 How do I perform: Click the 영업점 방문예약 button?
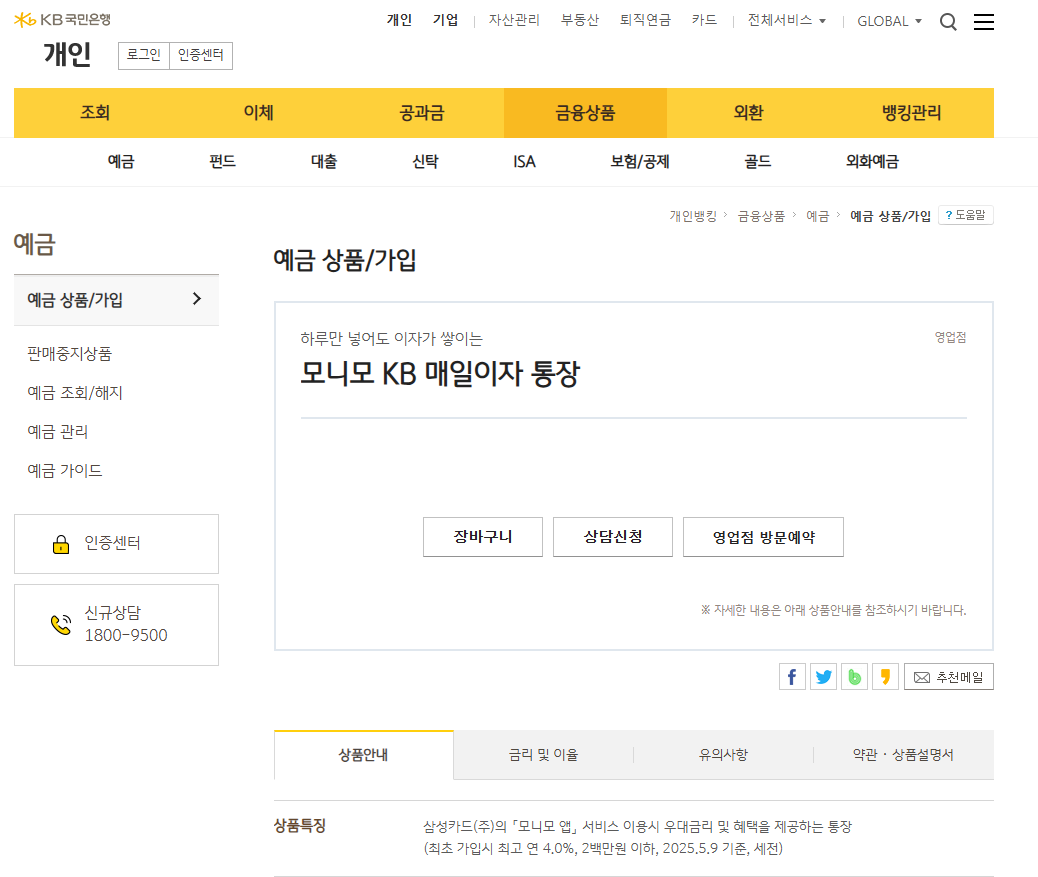(x=763, y=537)
